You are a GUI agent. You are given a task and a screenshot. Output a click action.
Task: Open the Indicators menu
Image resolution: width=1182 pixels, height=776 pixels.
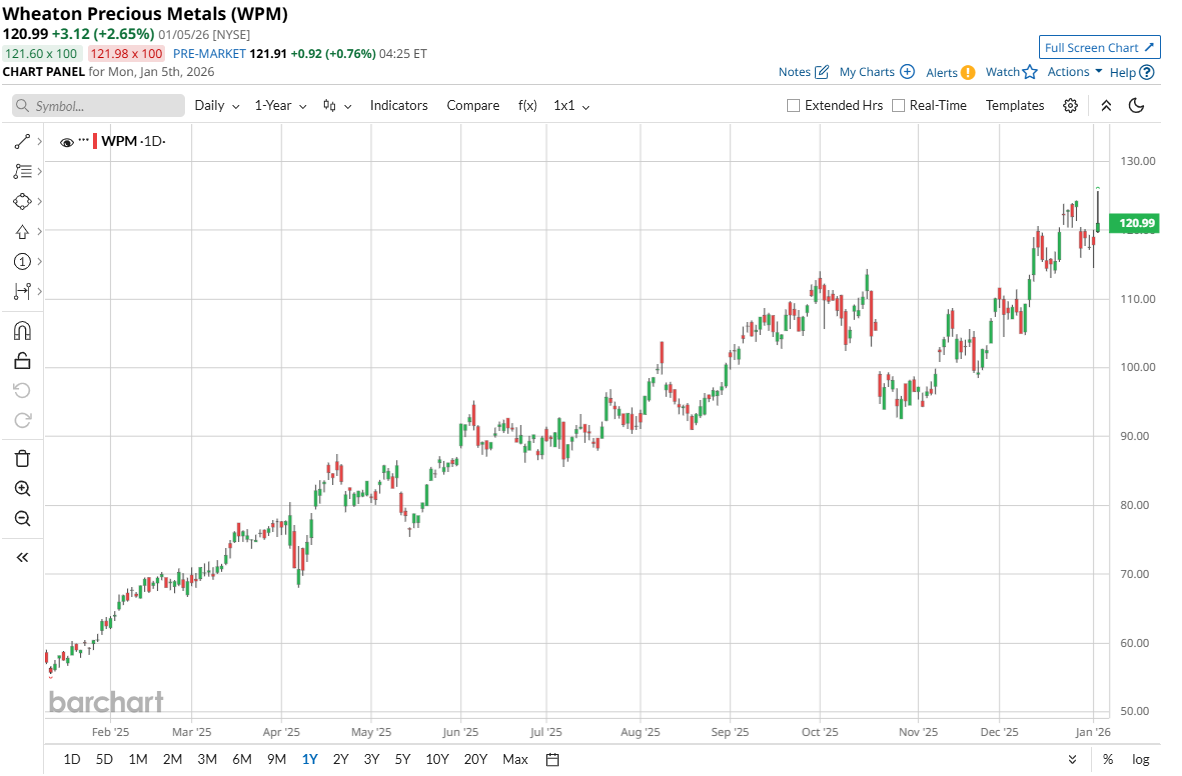pyautogui.click(x=398, y=105)
